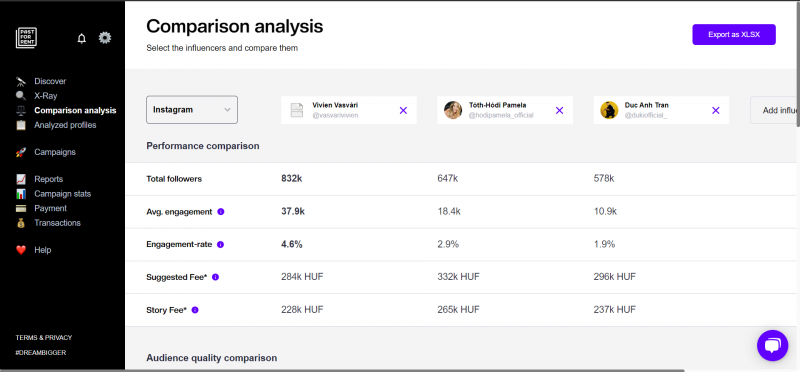Viewport: 800px width, 372px height.
Task: Click the 296k HUF suggested fee
Action: [x=615, y=277]
